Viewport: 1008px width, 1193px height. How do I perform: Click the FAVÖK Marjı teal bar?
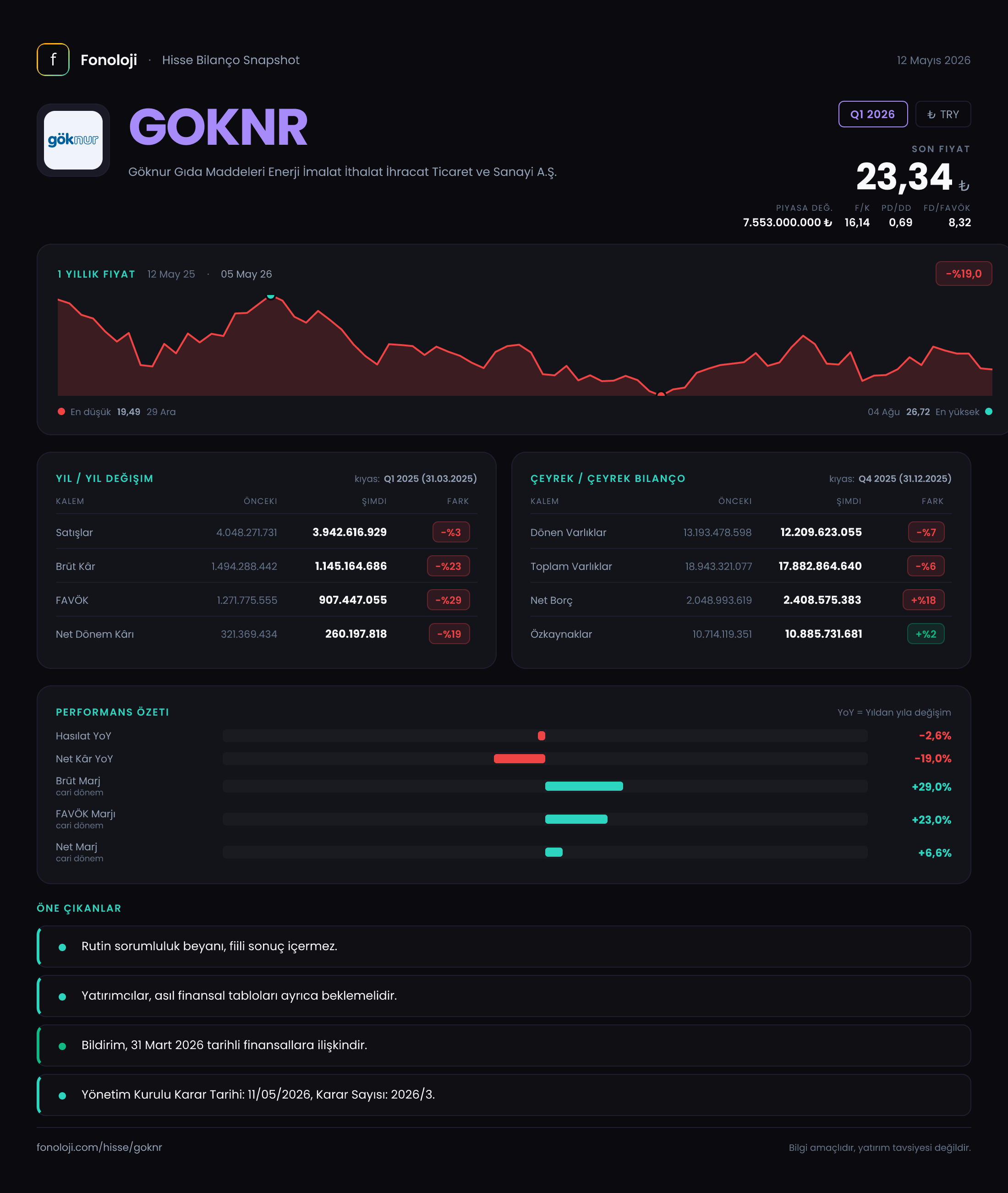coord(576,819)
